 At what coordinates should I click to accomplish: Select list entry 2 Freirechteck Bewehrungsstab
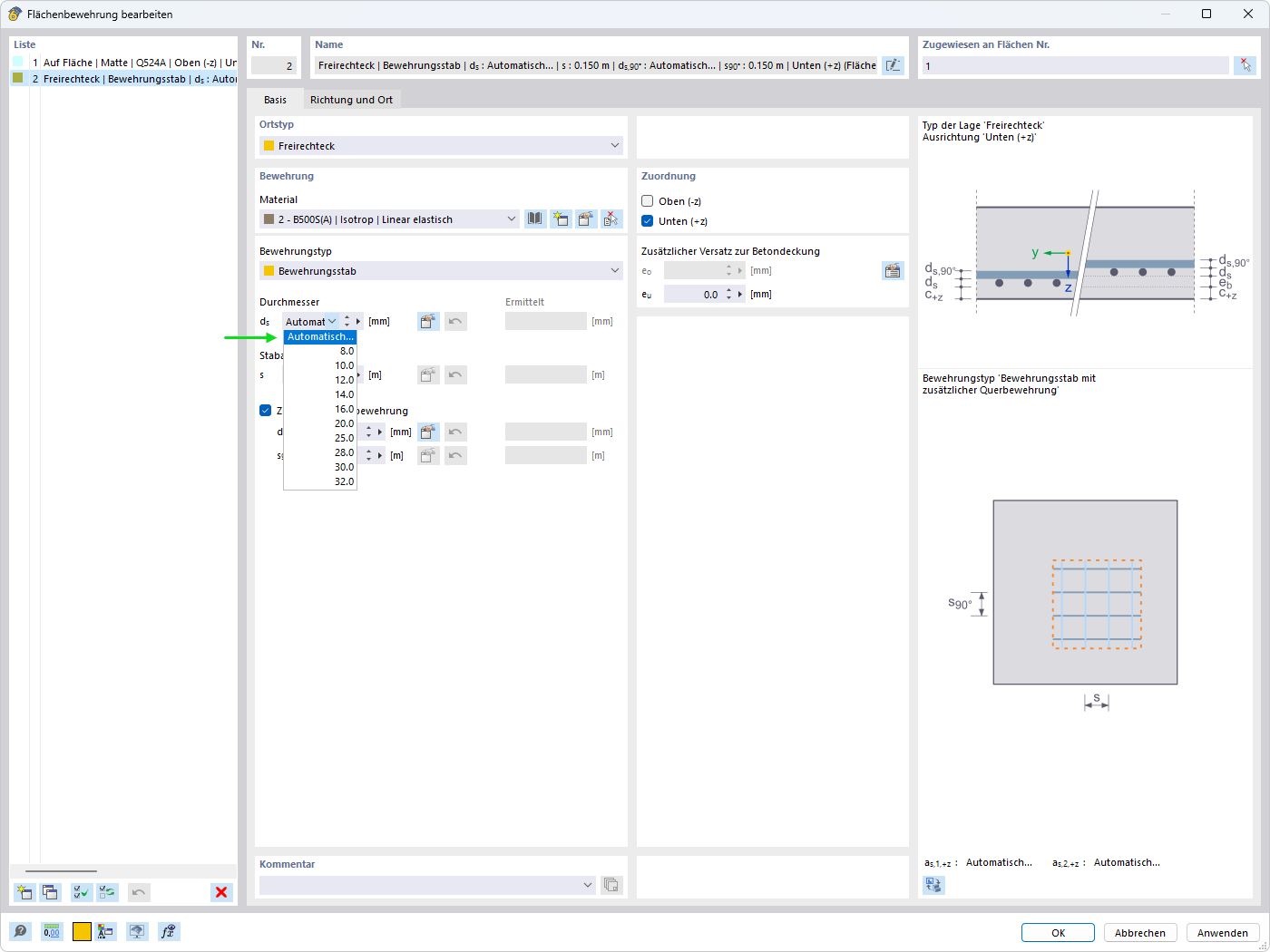124,79
